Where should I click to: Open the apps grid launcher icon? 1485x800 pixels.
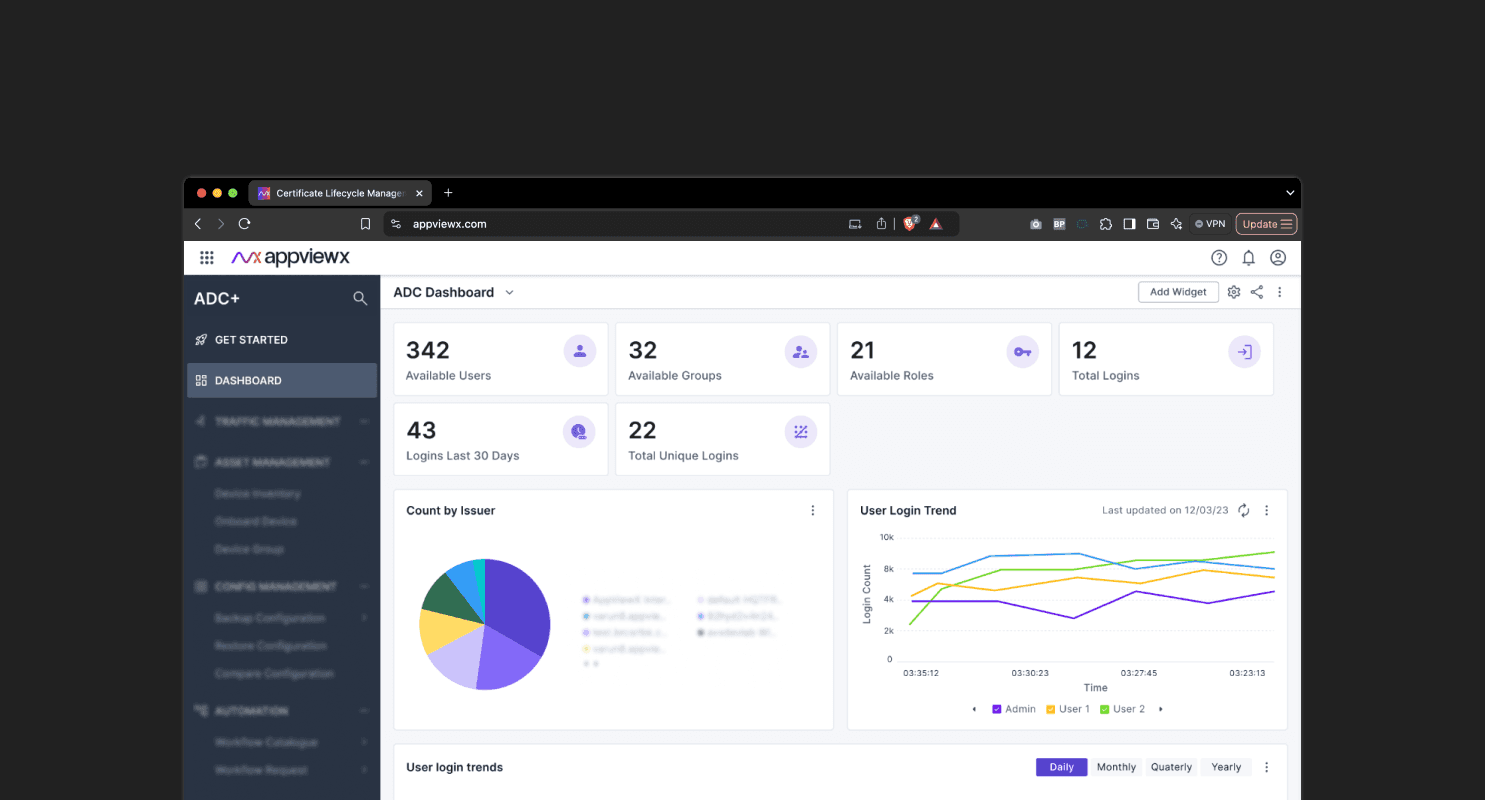(207, 258)
